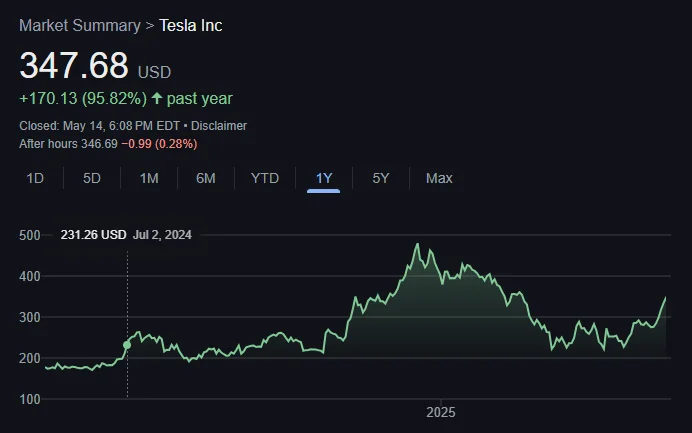Click the +170.13 (95.82%) change text

83,99
